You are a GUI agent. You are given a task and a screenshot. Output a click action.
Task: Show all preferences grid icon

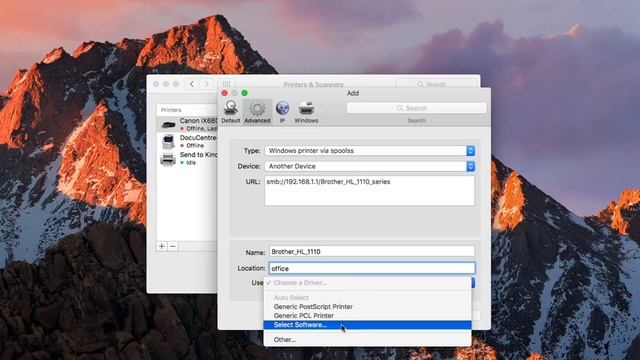coord(227,84)
